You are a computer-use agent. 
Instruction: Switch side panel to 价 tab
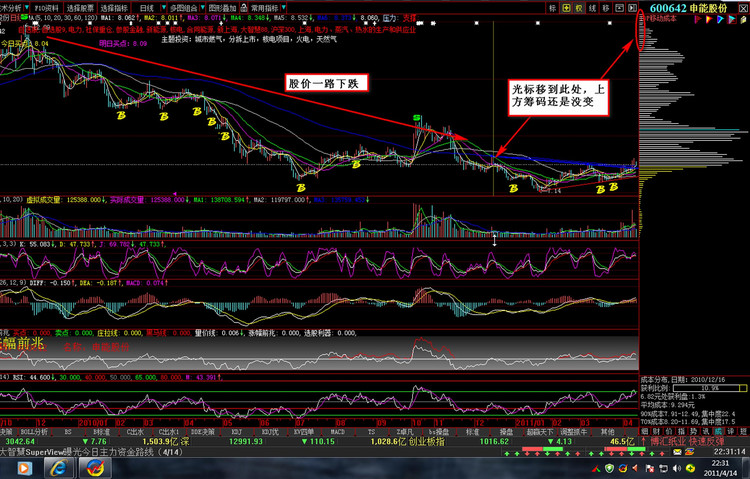[x=669, y=432]
